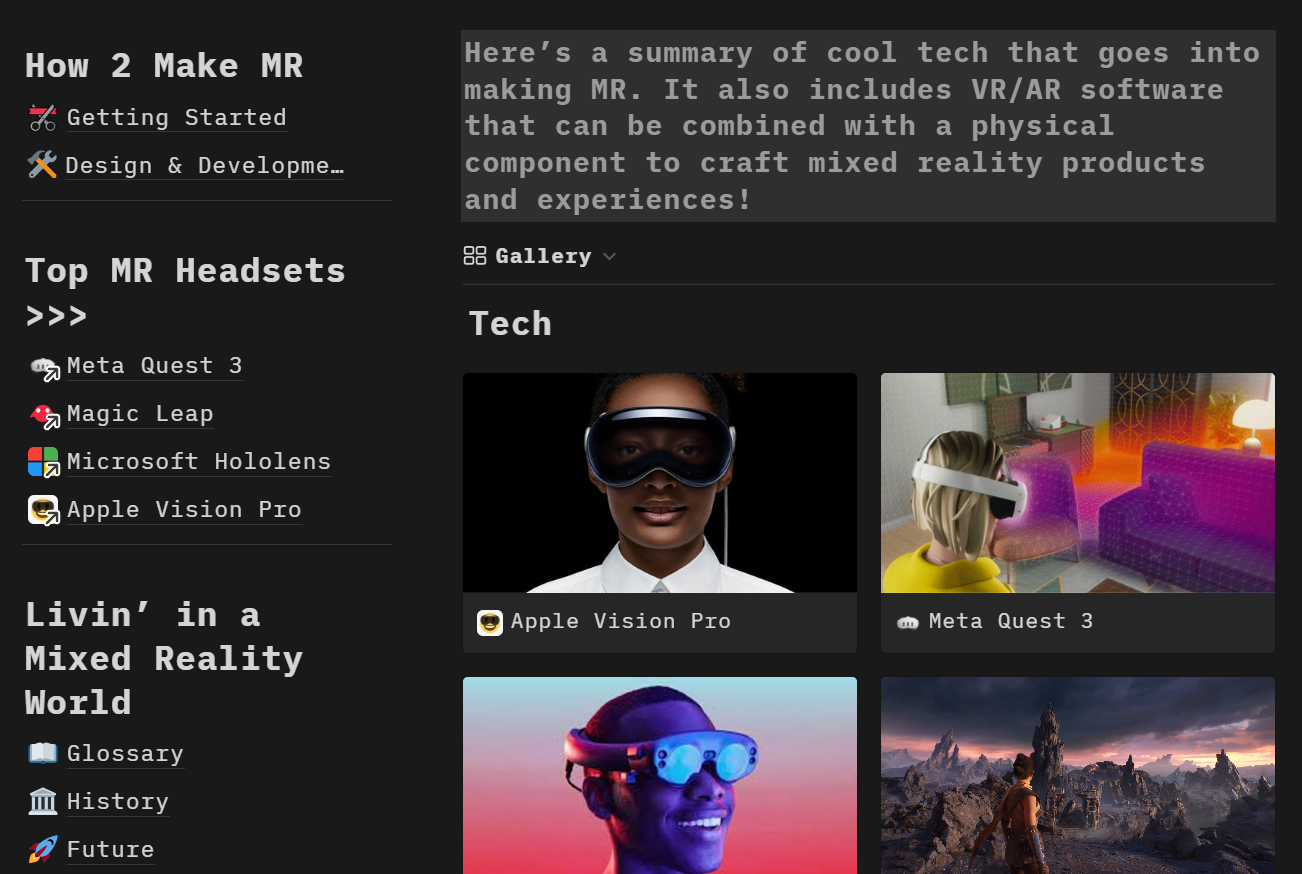
Task: Expand the Gallery view dropdown chevron
Action: tap(609, 257)
